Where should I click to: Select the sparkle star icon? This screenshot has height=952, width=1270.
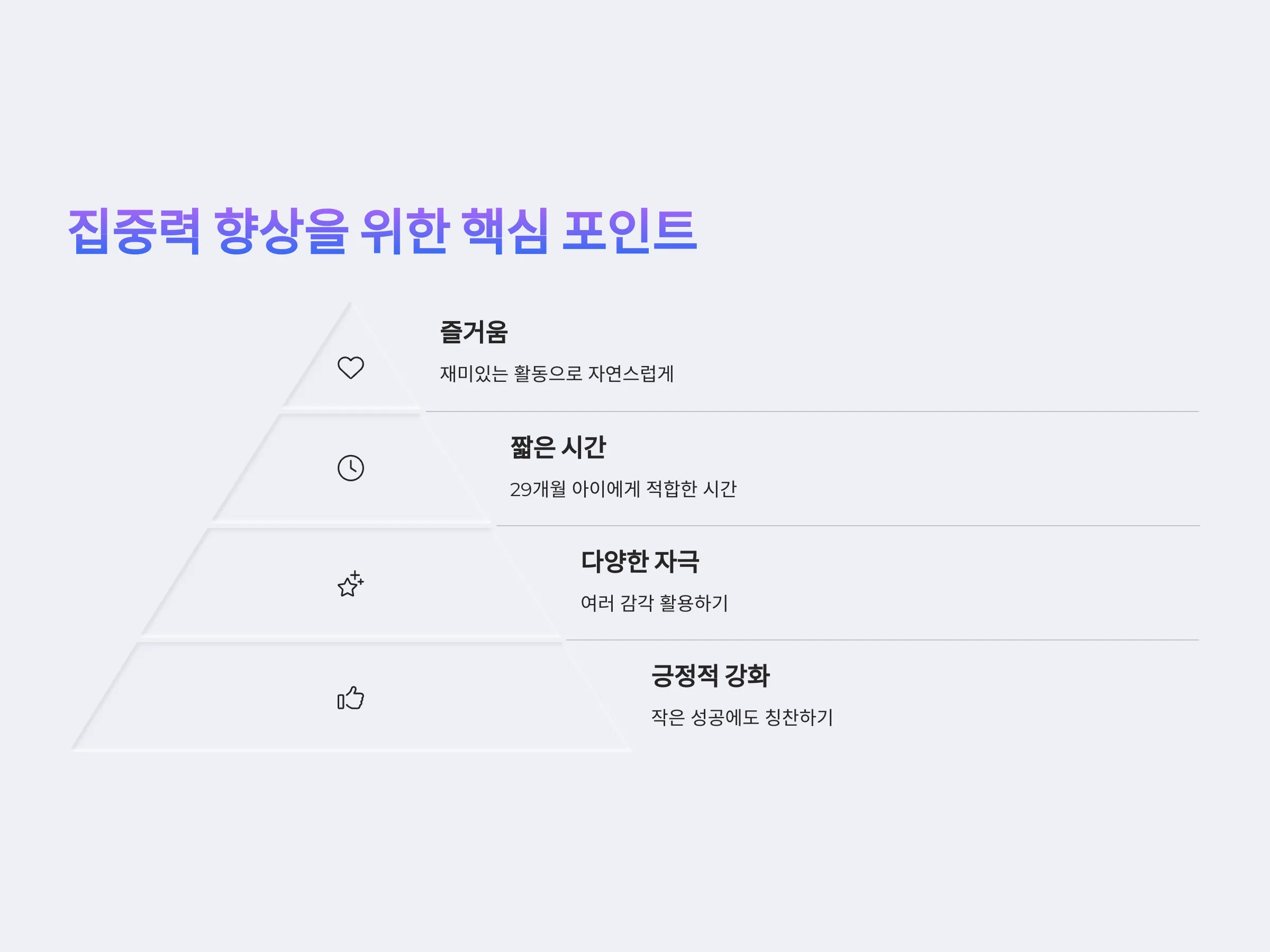point(350,583)
